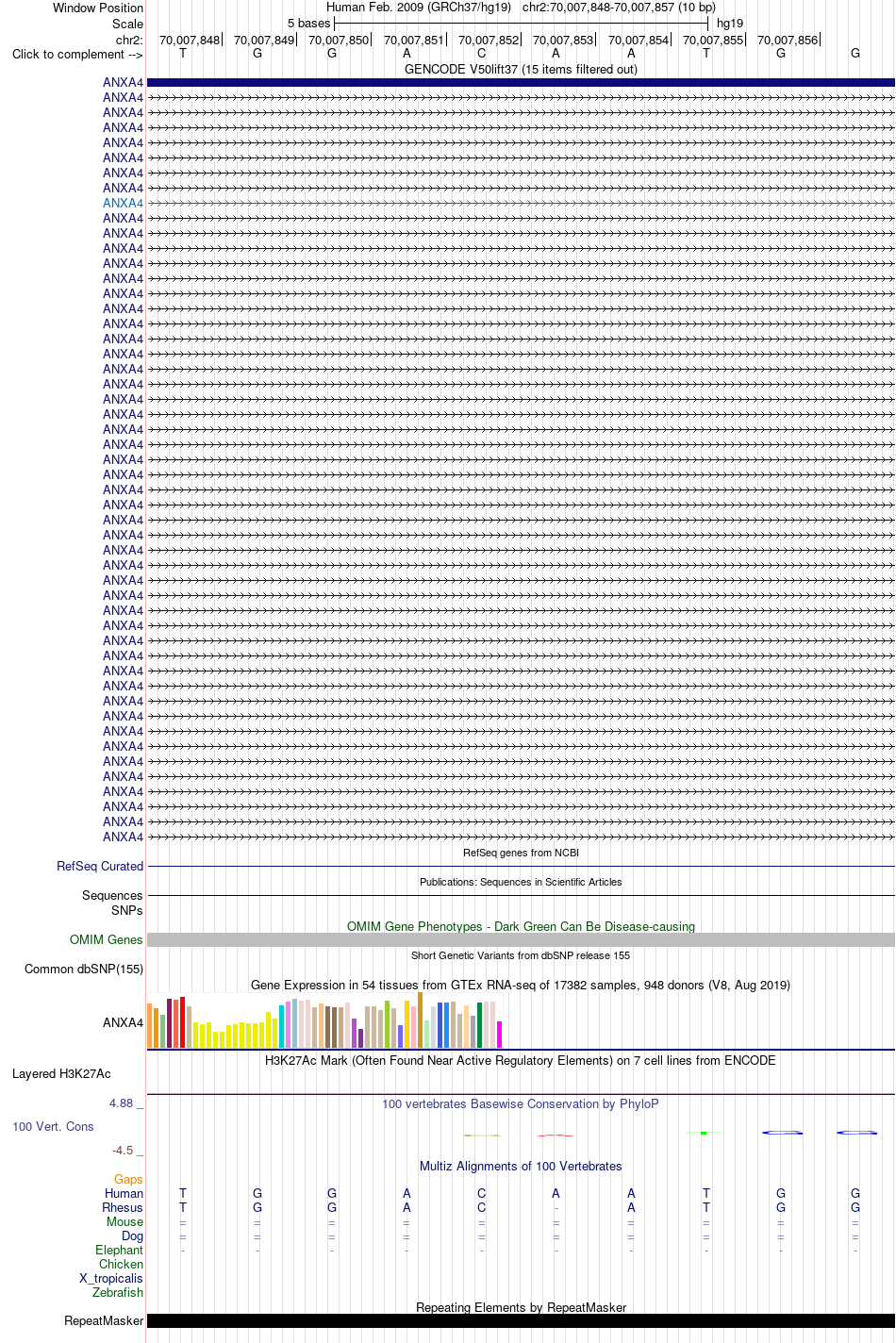Image resolution: width=896 pixels, height=1343 pixels.
Task: Click the 'RefSeq Curated' track label
Action: pyautogui.click(x=100, y=866)
